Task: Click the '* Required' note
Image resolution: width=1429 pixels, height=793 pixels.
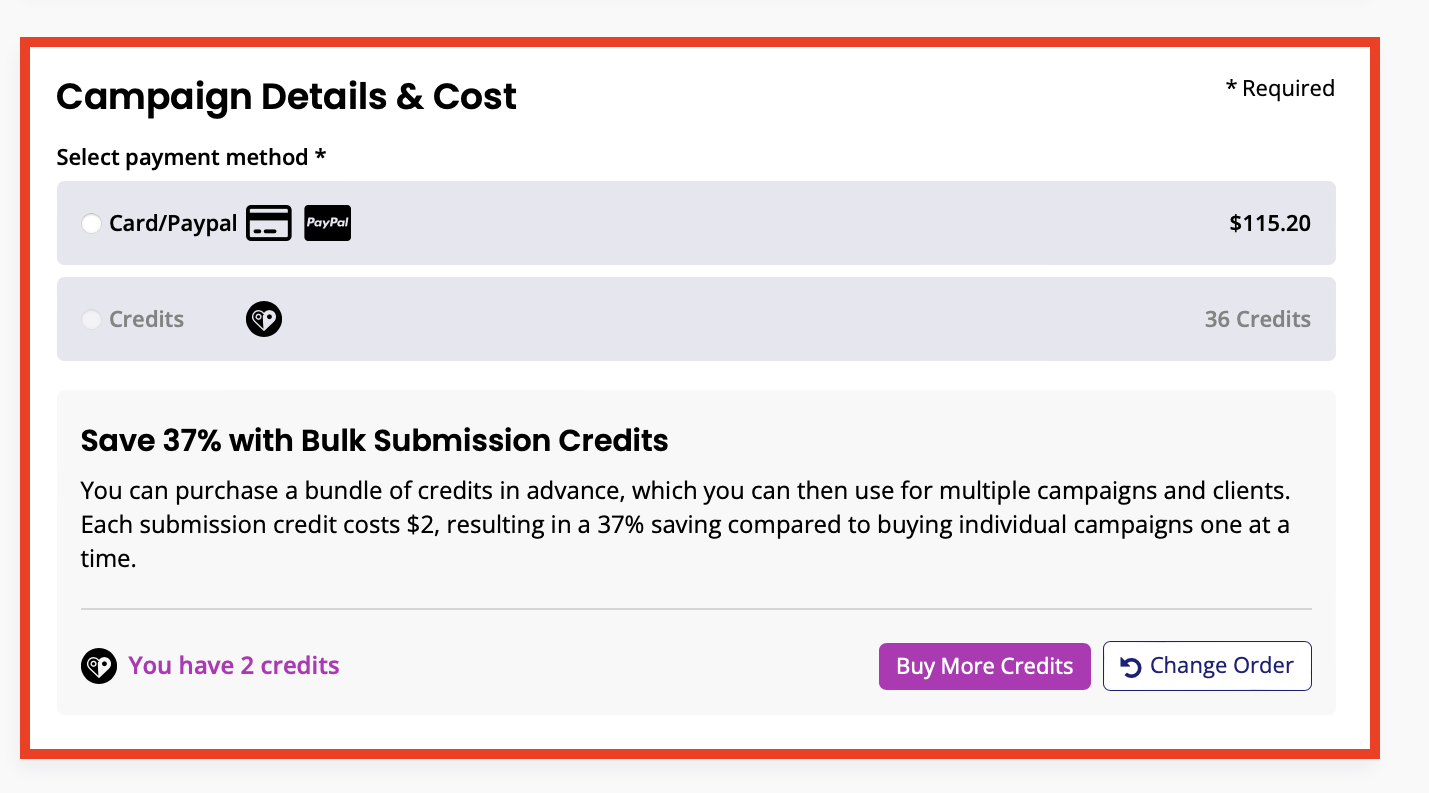Action: [1280, 88]
